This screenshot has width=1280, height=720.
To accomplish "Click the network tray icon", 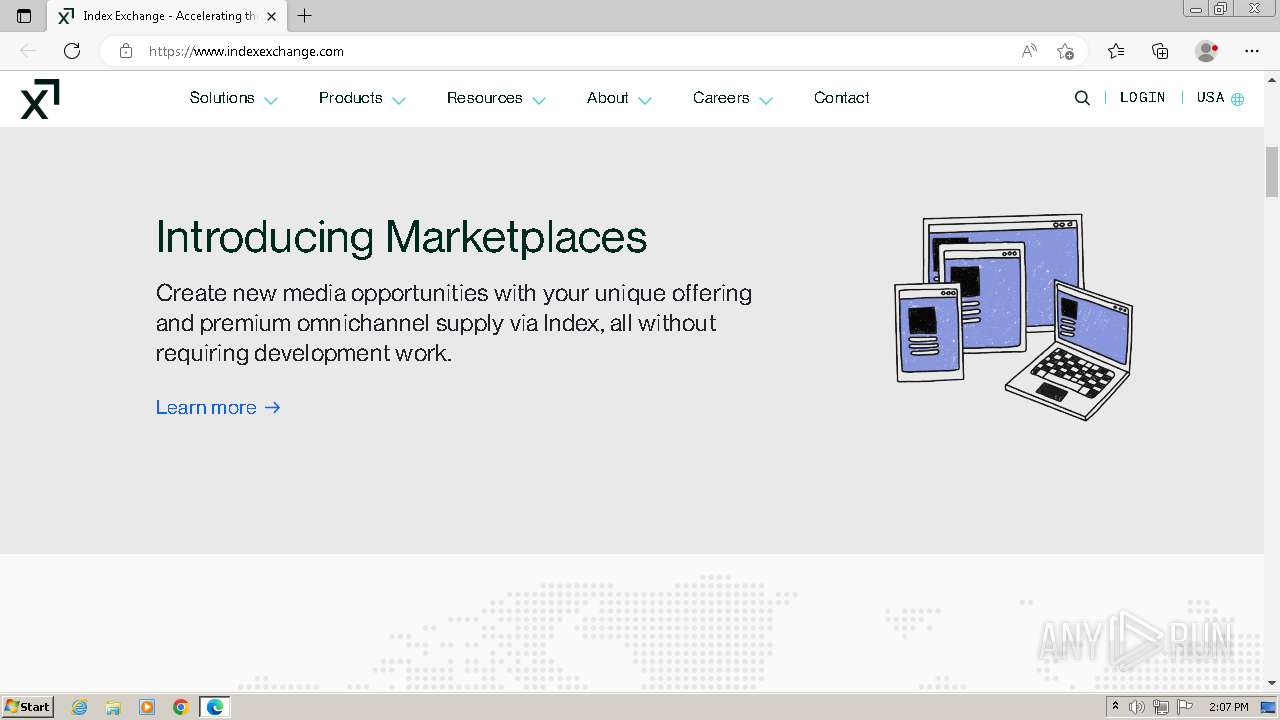I will point(1161,707).
